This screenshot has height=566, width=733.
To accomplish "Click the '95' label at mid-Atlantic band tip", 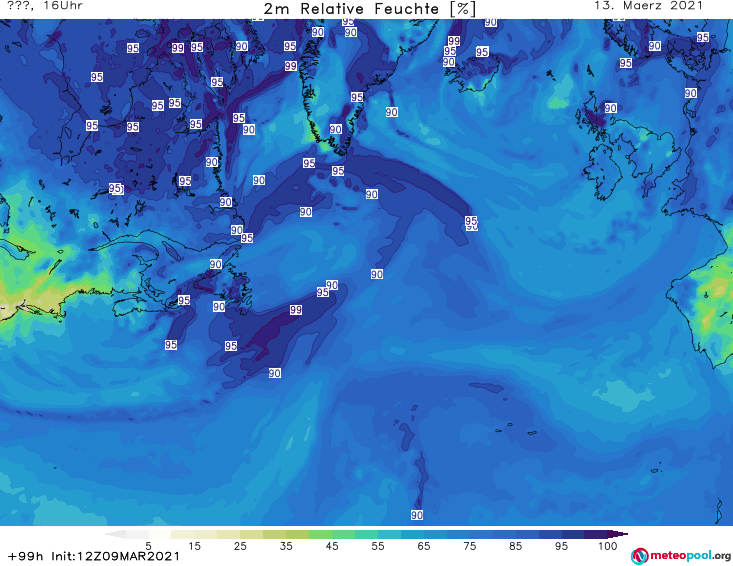I will click(x=471, y=220).
